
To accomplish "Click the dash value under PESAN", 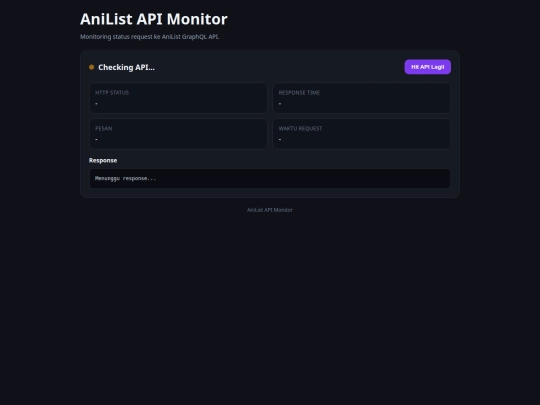I will 96,139.
